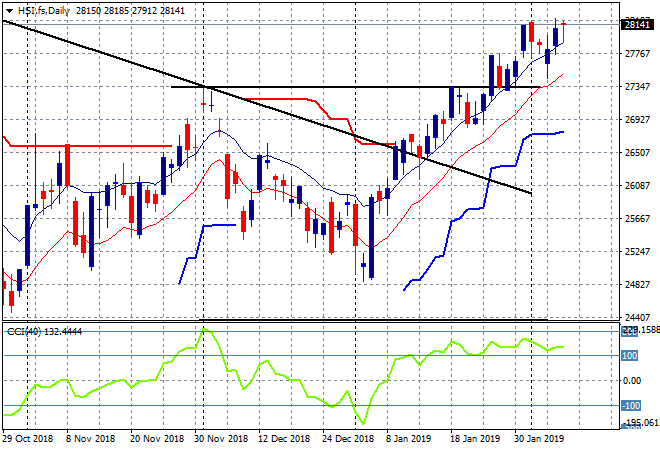The image size is (660, 450).
Task: Select the black horizontal line at 27347
Action: point(355,87)
